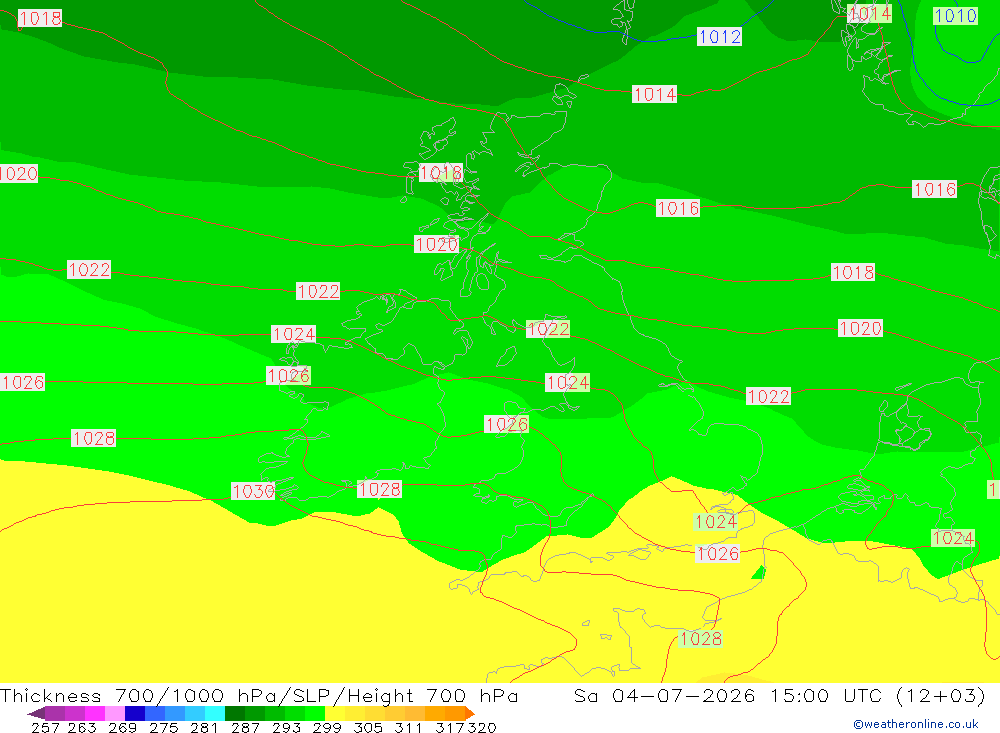Click the 275 legend value

click(x=163, y=727)
